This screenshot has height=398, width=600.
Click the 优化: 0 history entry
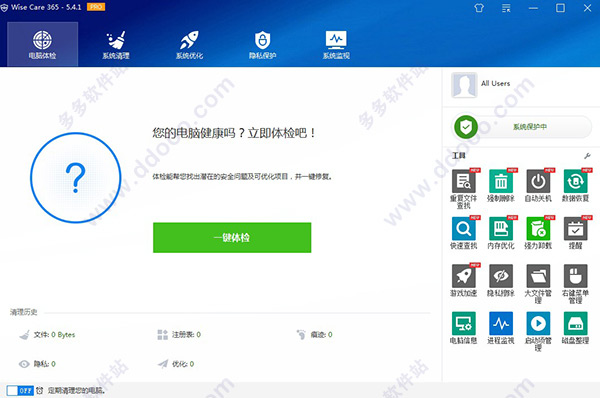176,364
